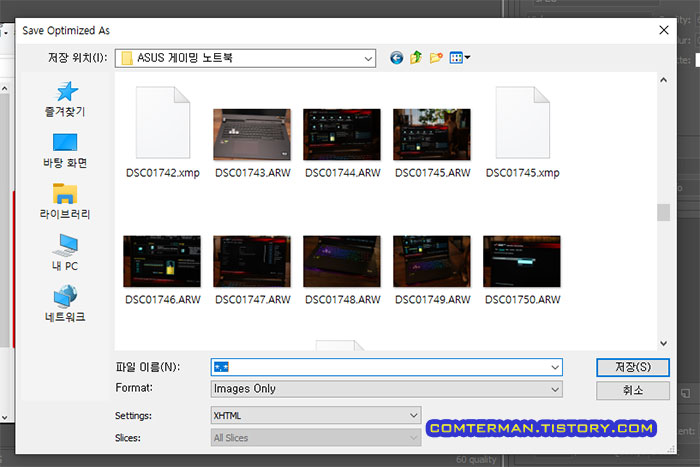Image resolution: width=700 pixels, height=467 pixels.
Task: Select the DSC01745.xmp file icon
Action: click(523, 123)
